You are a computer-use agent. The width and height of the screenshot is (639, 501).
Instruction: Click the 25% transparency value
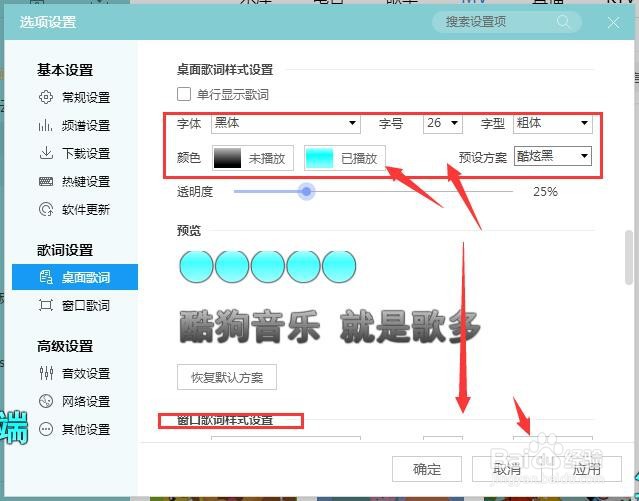pyautogui.click(x=545, y=192)
